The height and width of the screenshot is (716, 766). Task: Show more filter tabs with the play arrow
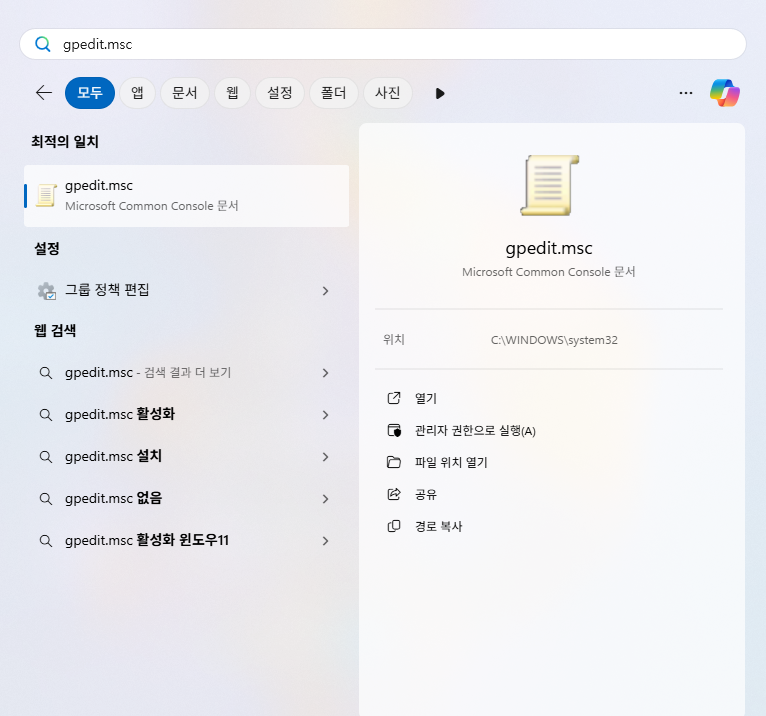[x=440, y=93]
